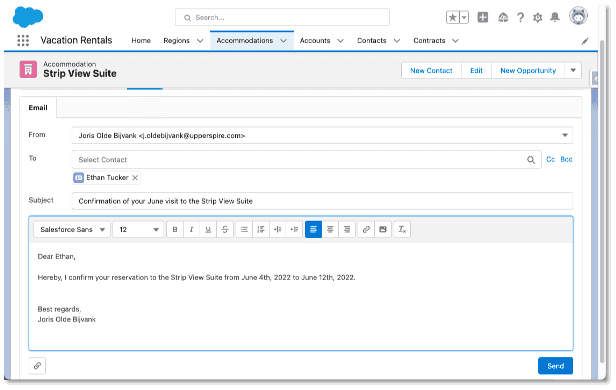Click the Salesforce cloud logo

click(x=28, y=17)
